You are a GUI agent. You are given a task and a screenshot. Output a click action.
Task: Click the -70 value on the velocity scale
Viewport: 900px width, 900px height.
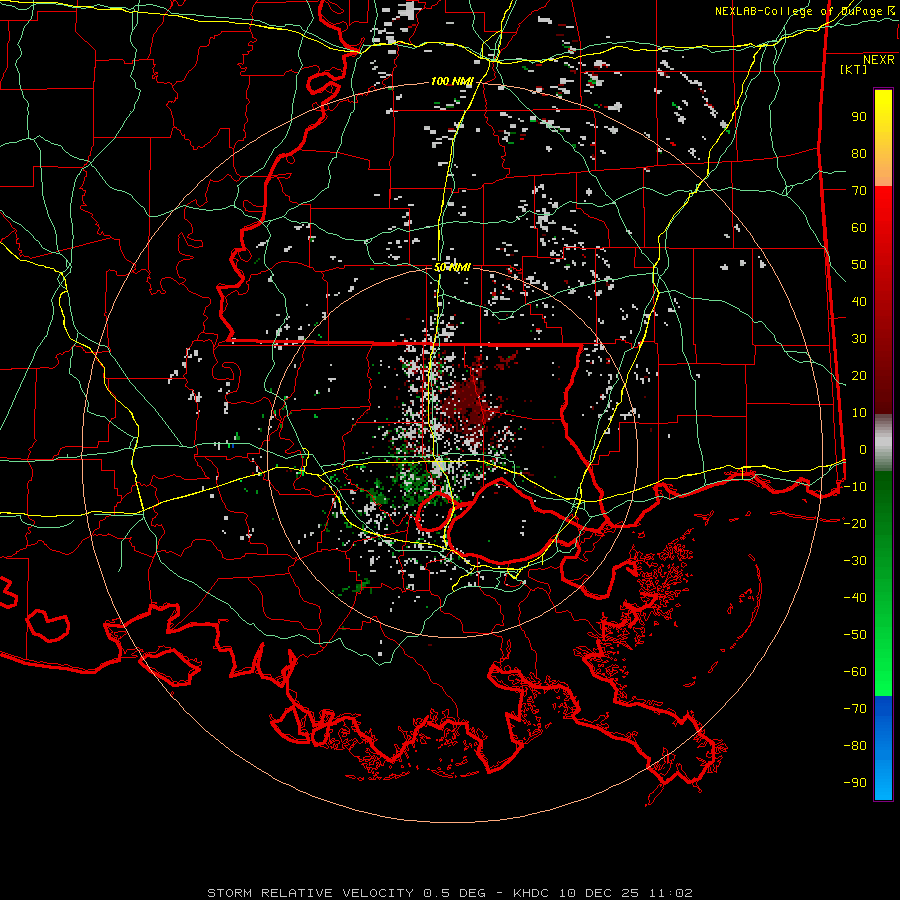(x=855, y=709)
